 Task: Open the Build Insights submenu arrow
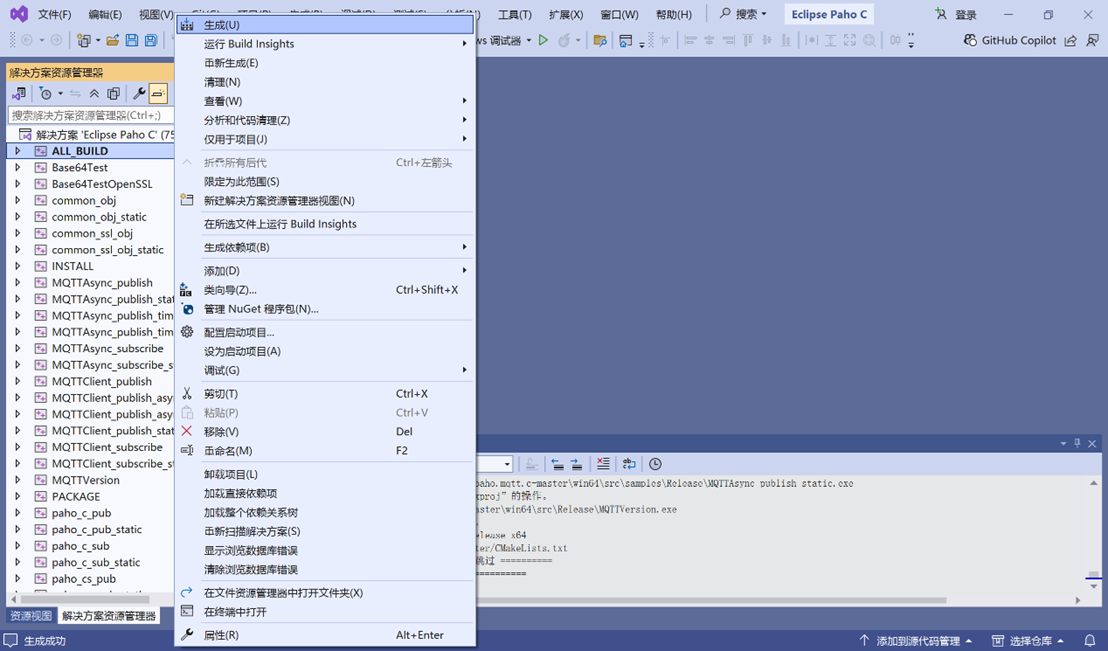point(464,43)
